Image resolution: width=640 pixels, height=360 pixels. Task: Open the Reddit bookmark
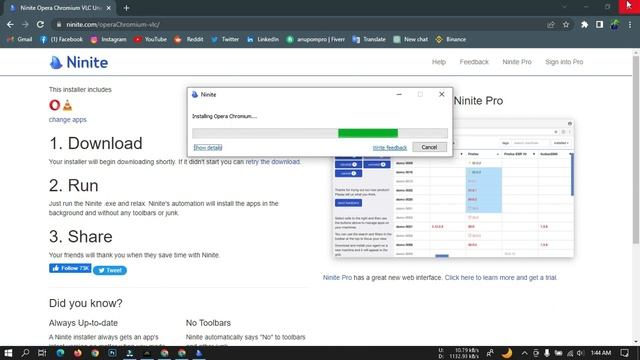pyautogui.click(x=189, y=40)
